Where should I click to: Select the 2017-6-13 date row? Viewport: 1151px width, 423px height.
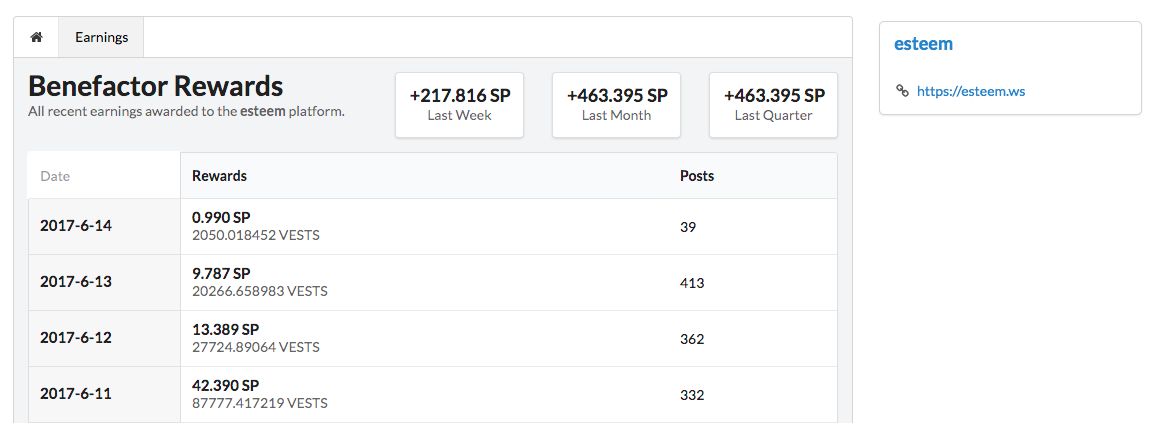(432, 283)
